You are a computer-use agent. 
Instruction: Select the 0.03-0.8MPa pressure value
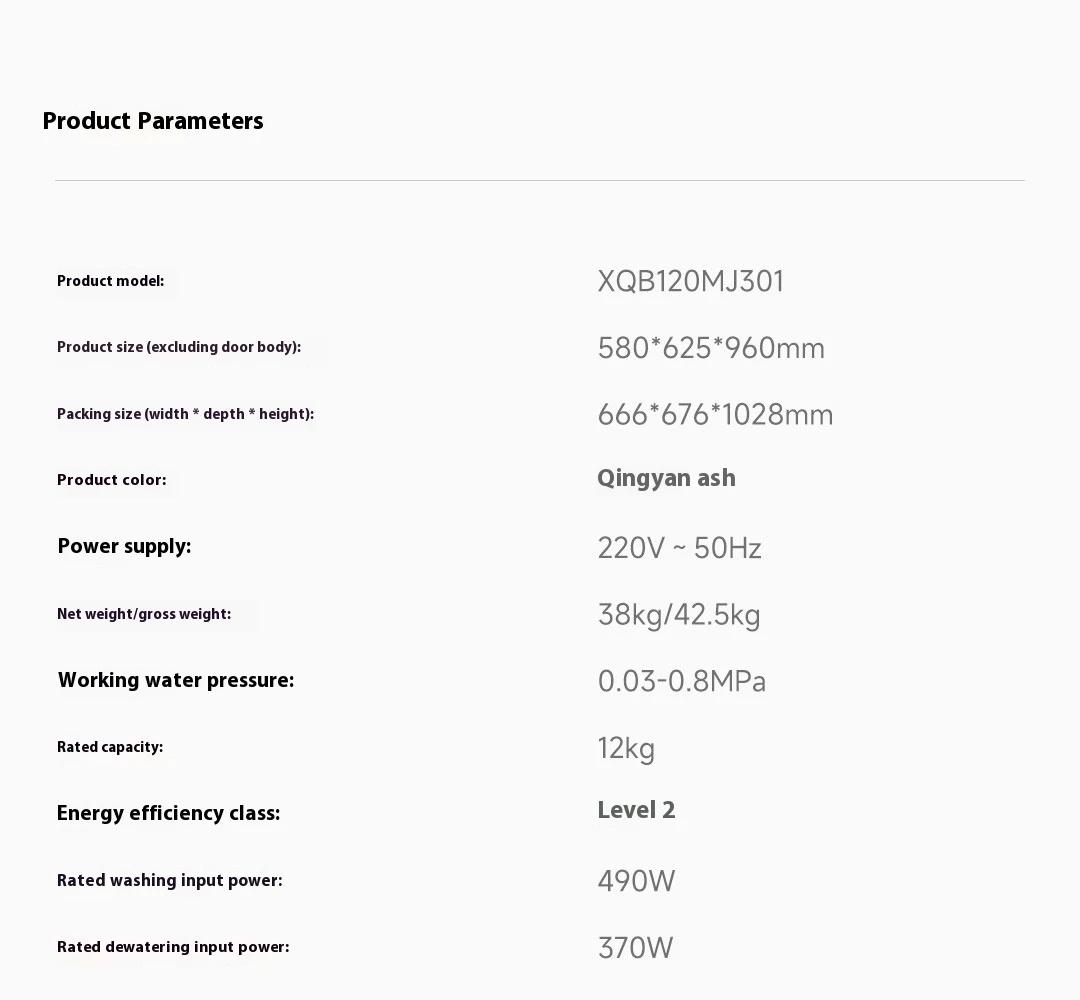point(682,682)
